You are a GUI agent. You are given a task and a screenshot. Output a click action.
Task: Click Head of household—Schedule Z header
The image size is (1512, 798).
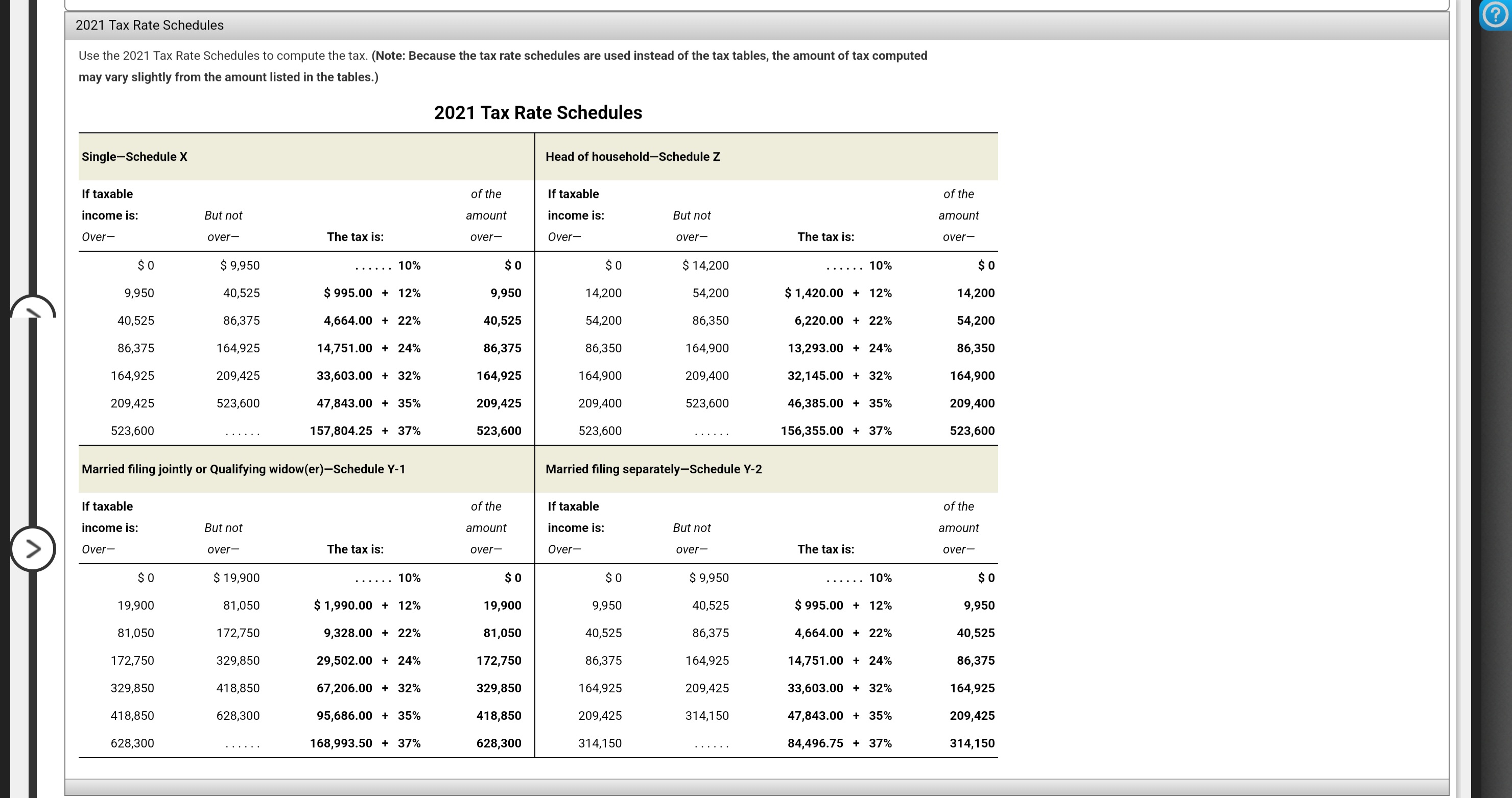pyautogui.click(x=632, y=157)
